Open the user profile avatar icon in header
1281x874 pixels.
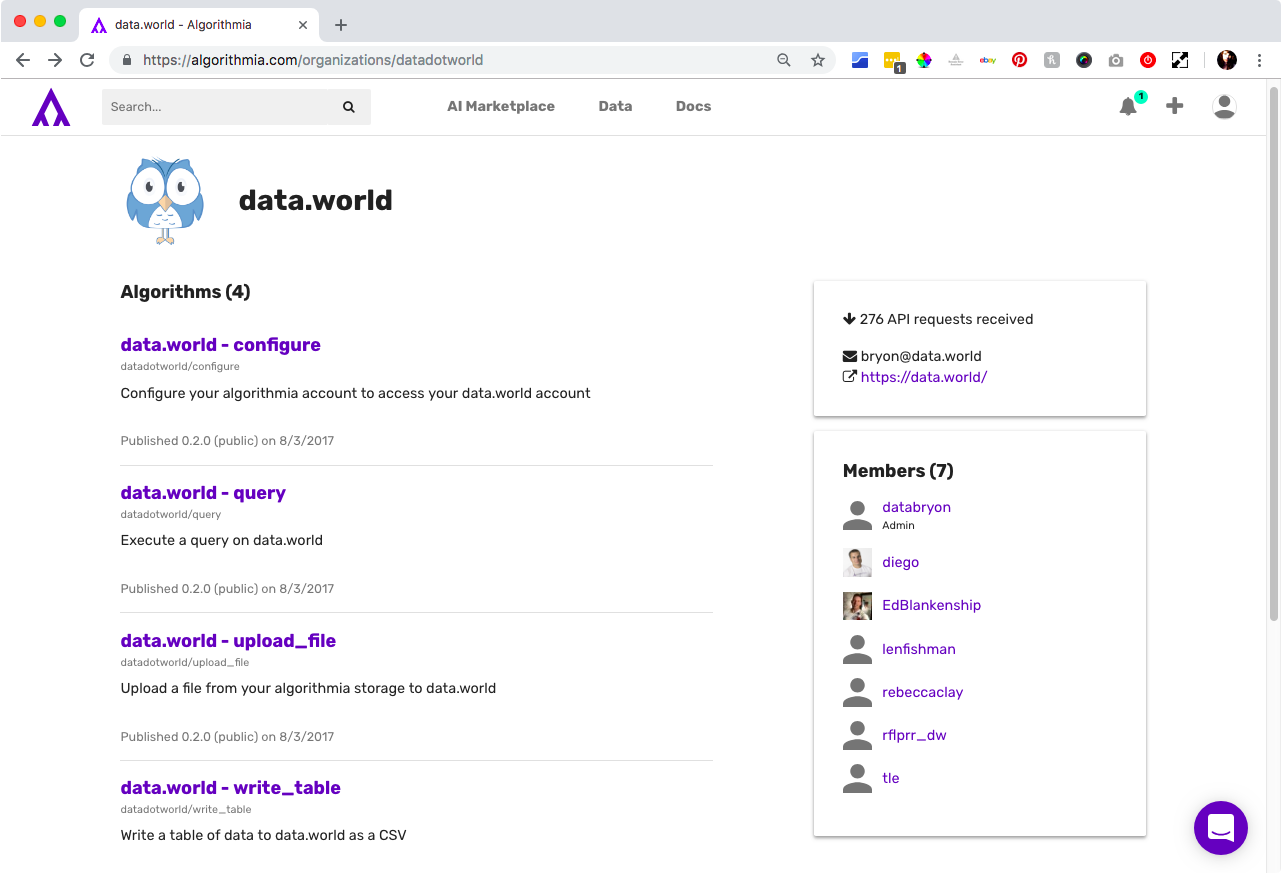click(x=1224, y=106)
